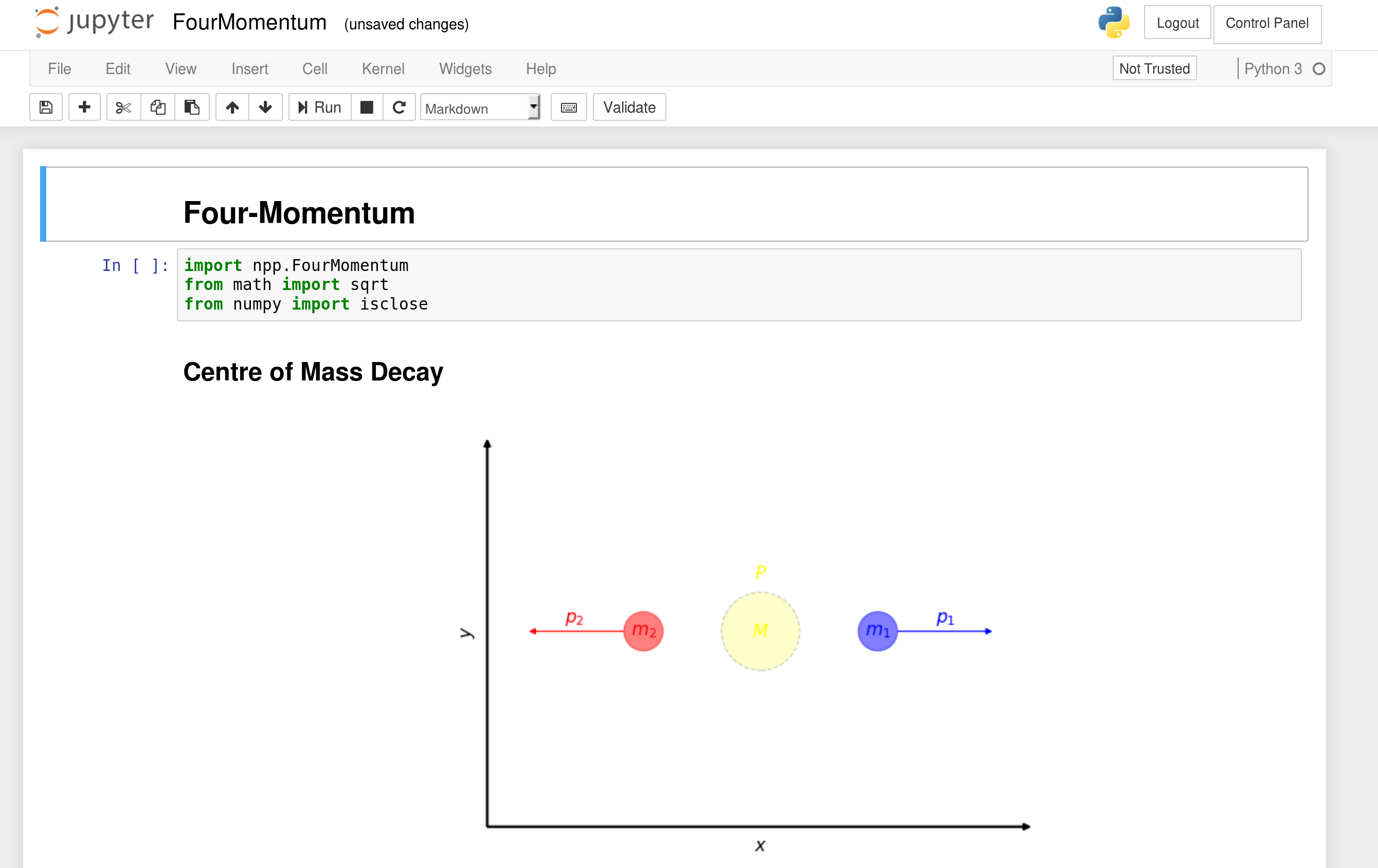Save the notebook using the save icon
This screenshot has width=1378, height=868.
click(46, 107)
